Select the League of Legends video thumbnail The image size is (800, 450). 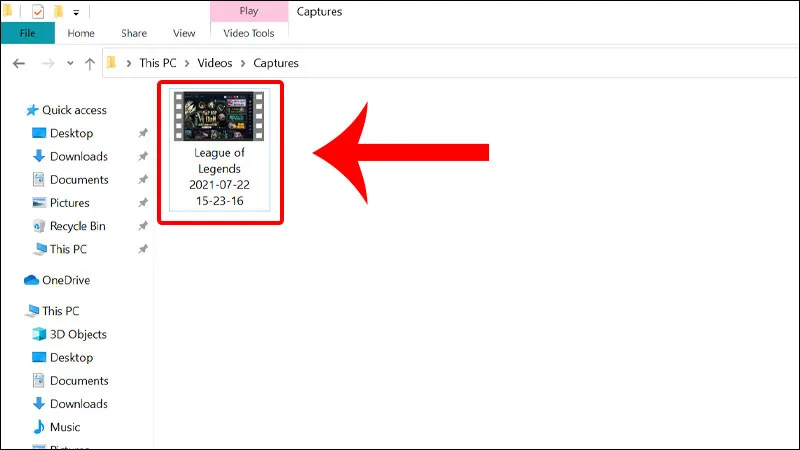pos(219,116)
